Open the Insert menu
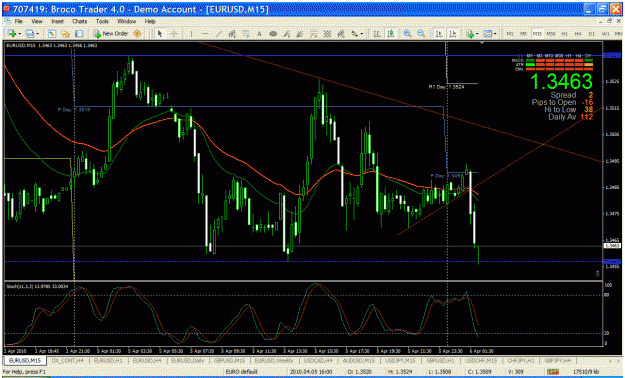This screenshot has width=625, height=378. pyautogui.click(x=57, y=21)
